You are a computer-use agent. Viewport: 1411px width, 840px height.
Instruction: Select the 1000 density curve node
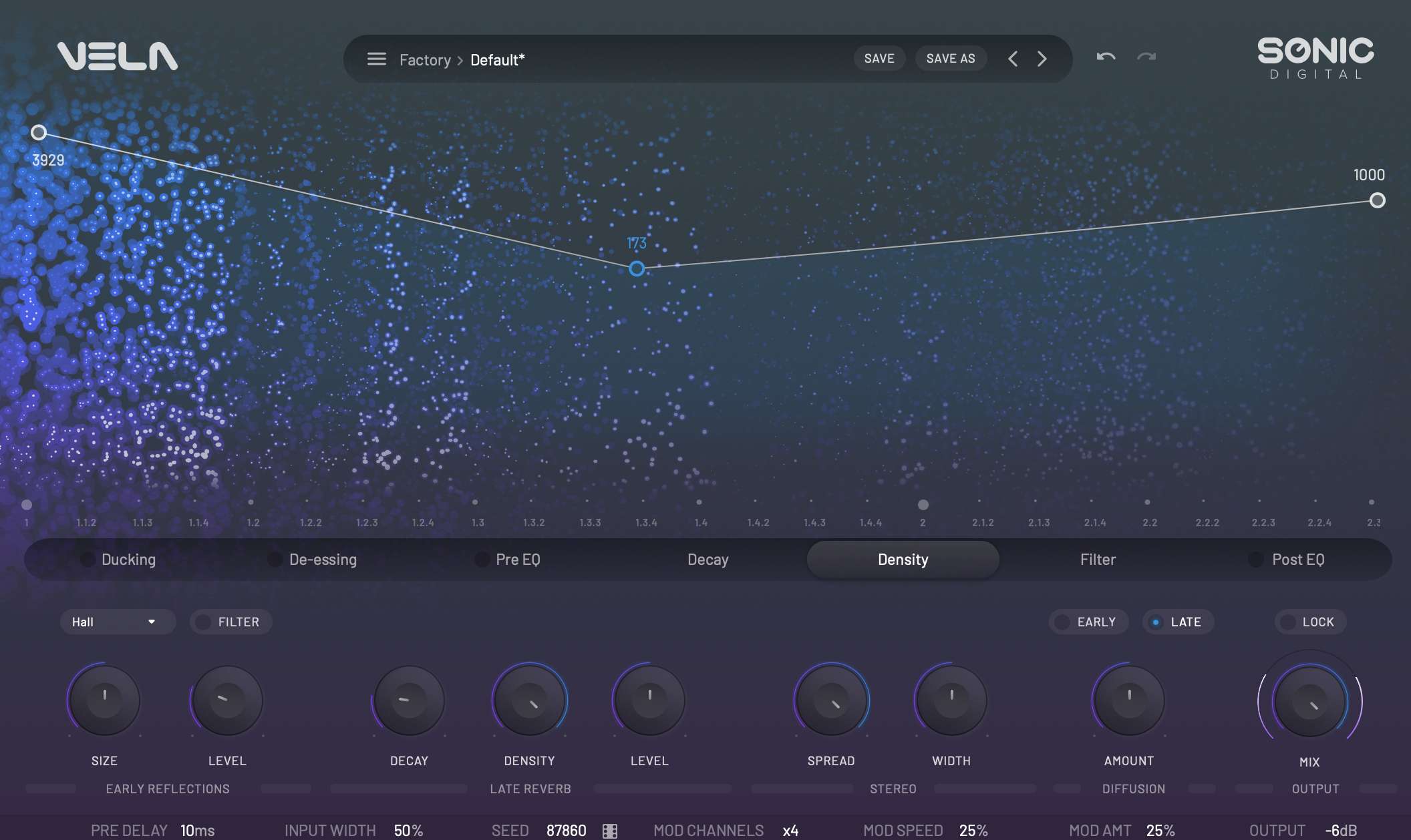pyautogui.click(x=1377, y=200)
